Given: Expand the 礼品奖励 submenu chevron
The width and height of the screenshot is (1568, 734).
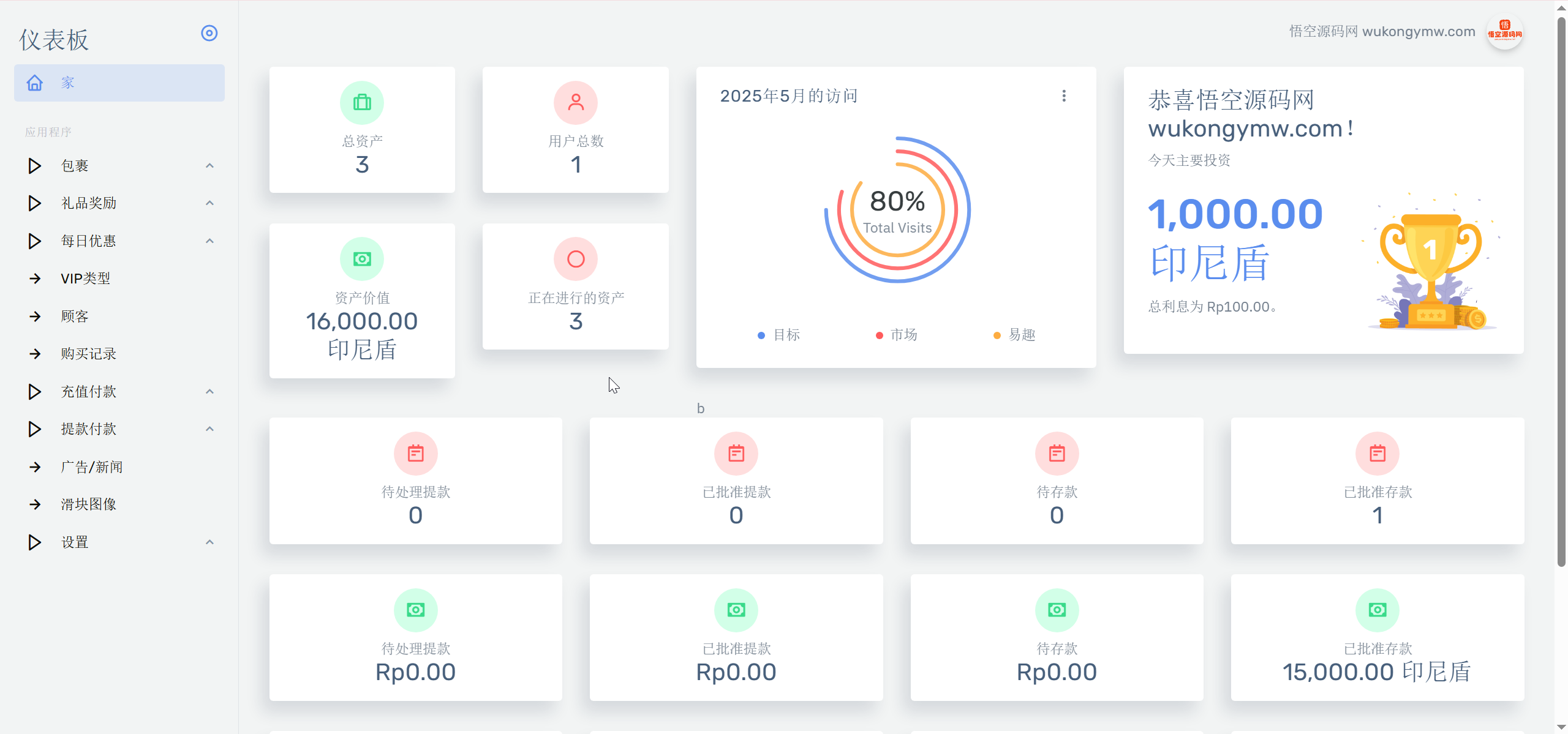Looking at the screenshot, I should [209, 203].
